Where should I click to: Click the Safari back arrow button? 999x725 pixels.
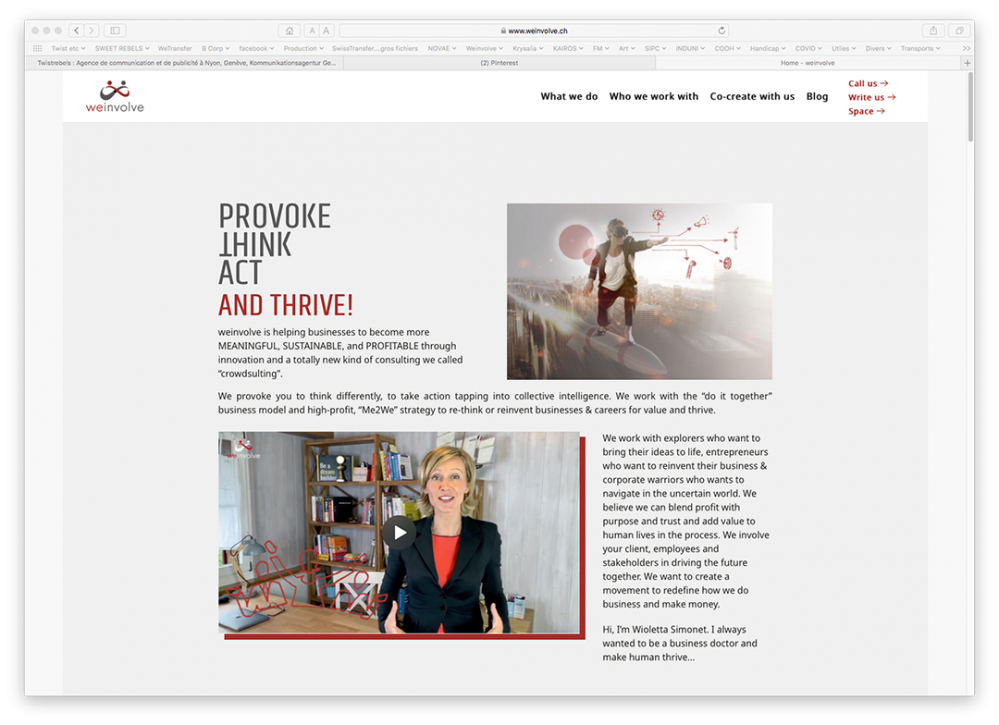click(77, 31)
